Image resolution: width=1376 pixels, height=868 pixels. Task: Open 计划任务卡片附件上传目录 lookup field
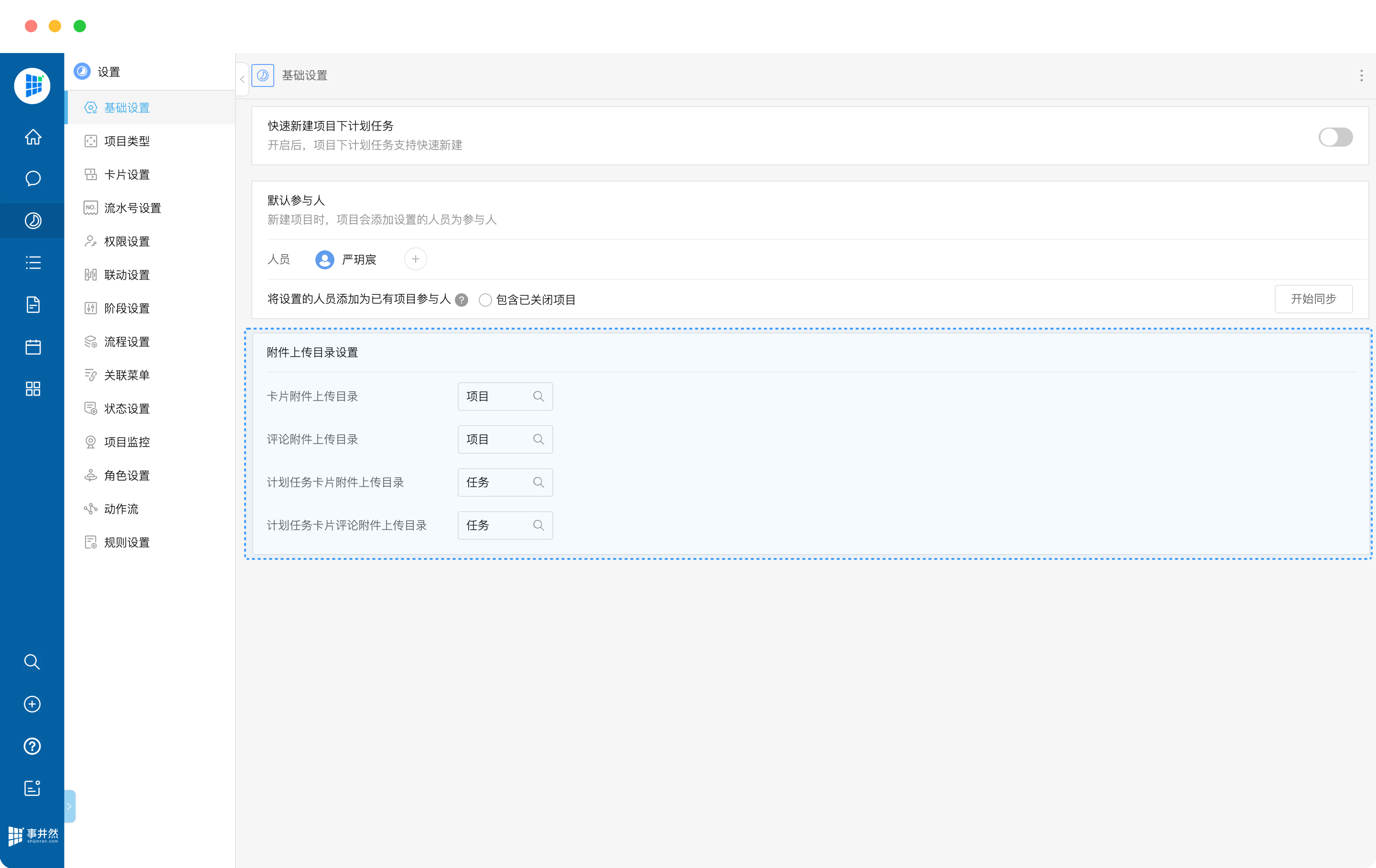tap(505, 482)
